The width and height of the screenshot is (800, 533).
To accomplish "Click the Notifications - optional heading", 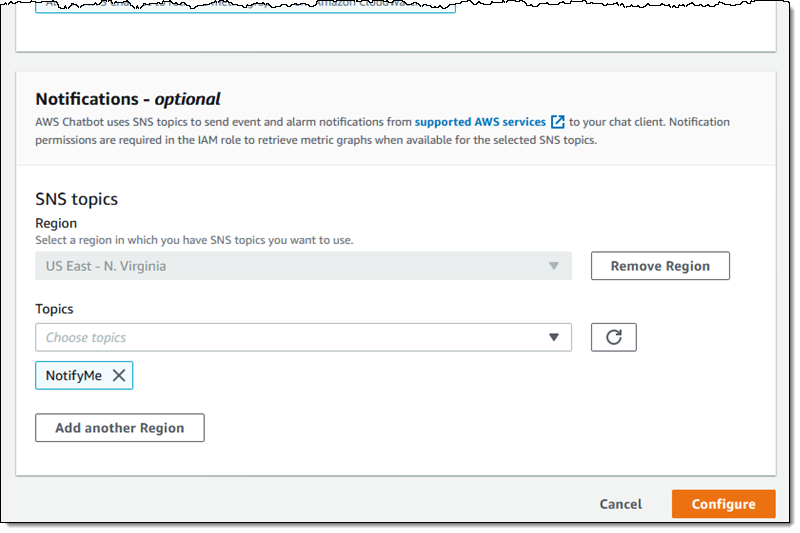I will [x=128, y=99].
